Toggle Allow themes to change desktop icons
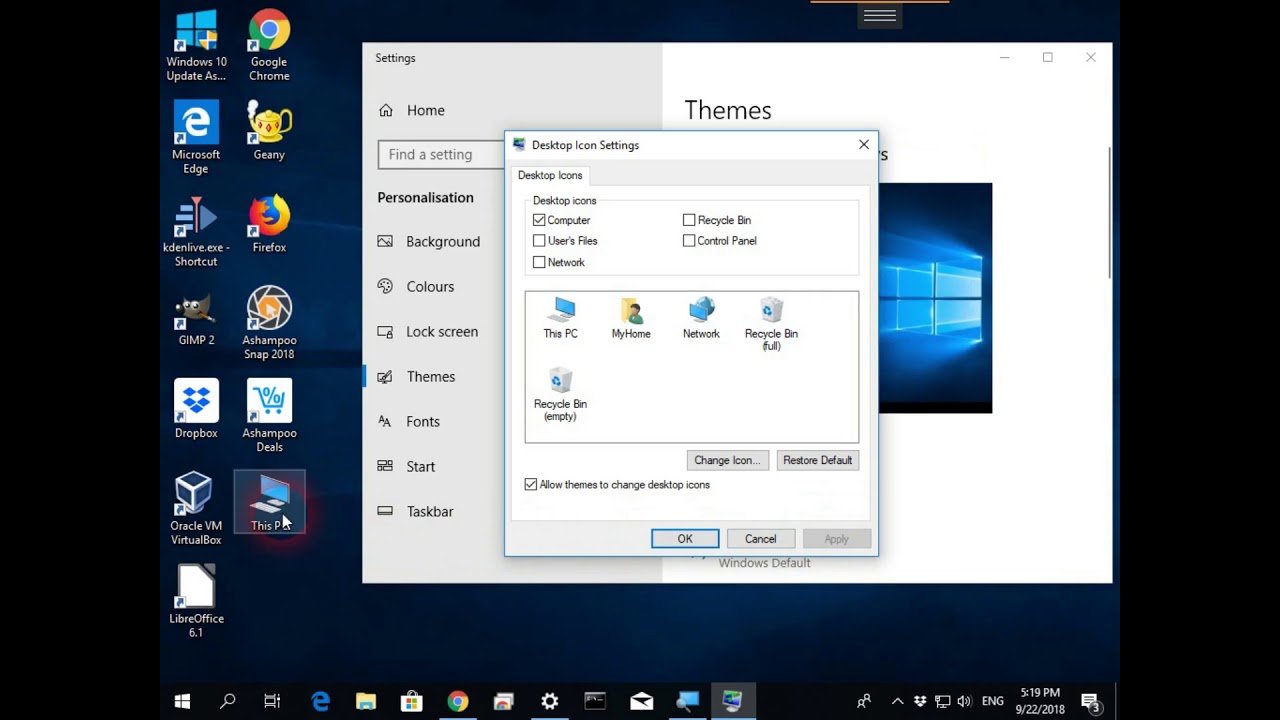This screenshot has height=720, width=1280. tap(531, 484)
